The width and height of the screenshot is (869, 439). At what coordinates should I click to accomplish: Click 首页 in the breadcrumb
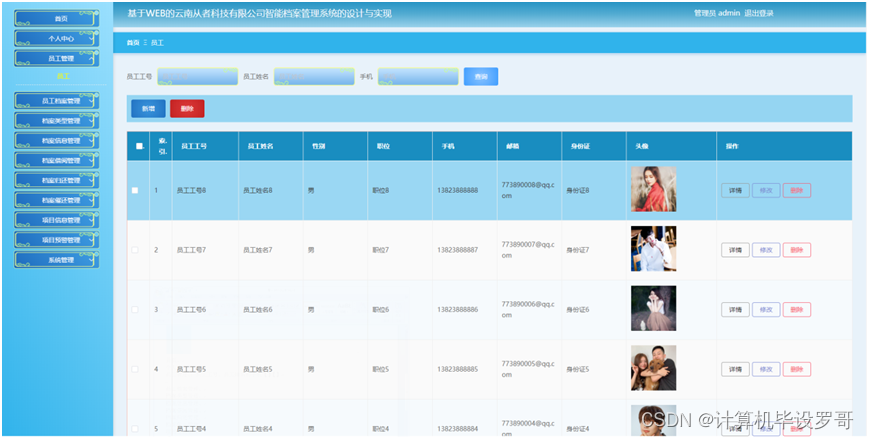point(133,43)
